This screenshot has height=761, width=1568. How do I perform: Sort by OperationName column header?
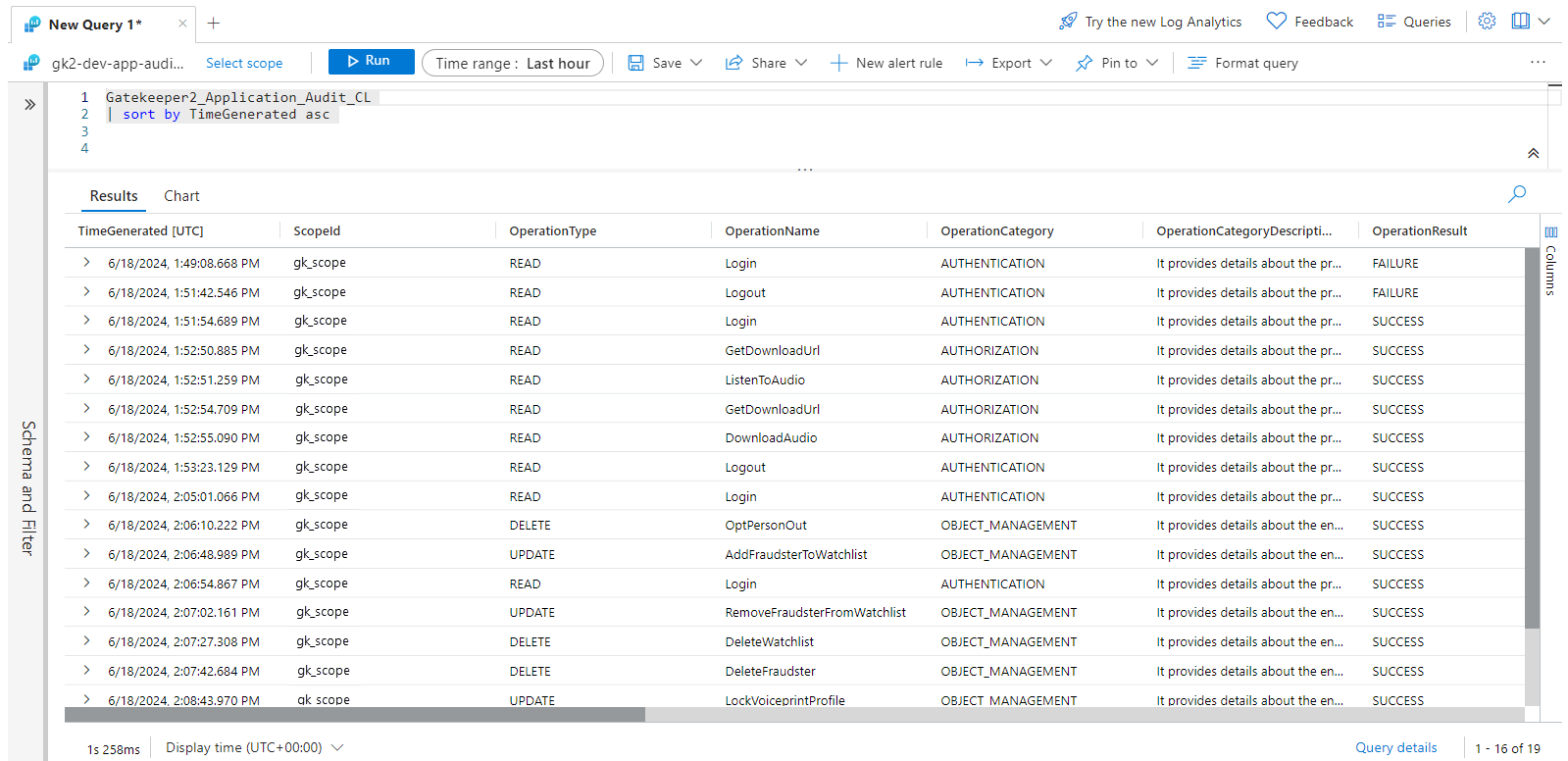[772, 231]
